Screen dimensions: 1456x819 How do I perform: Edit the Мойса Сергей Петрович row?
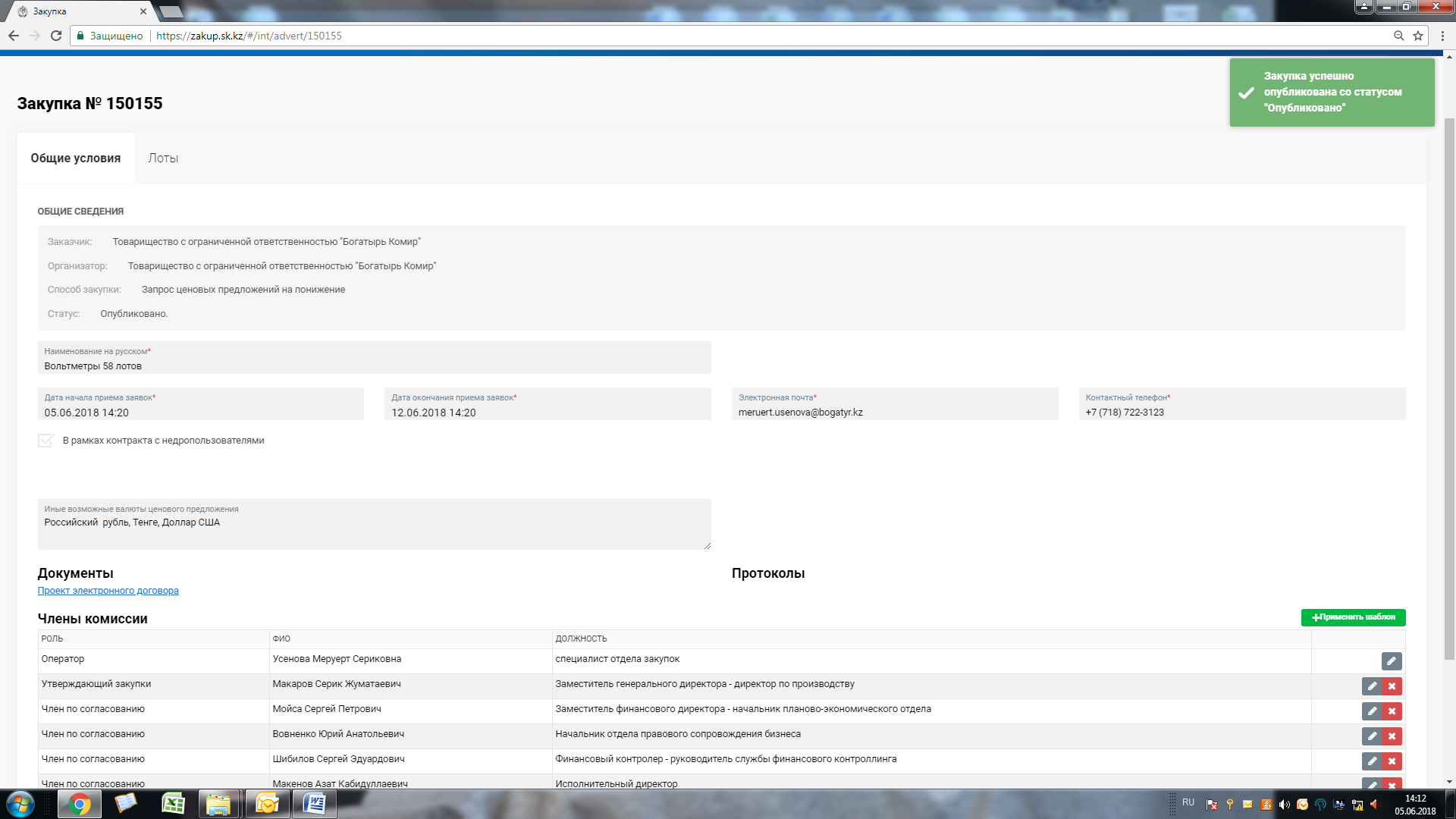pos(1372,711)
